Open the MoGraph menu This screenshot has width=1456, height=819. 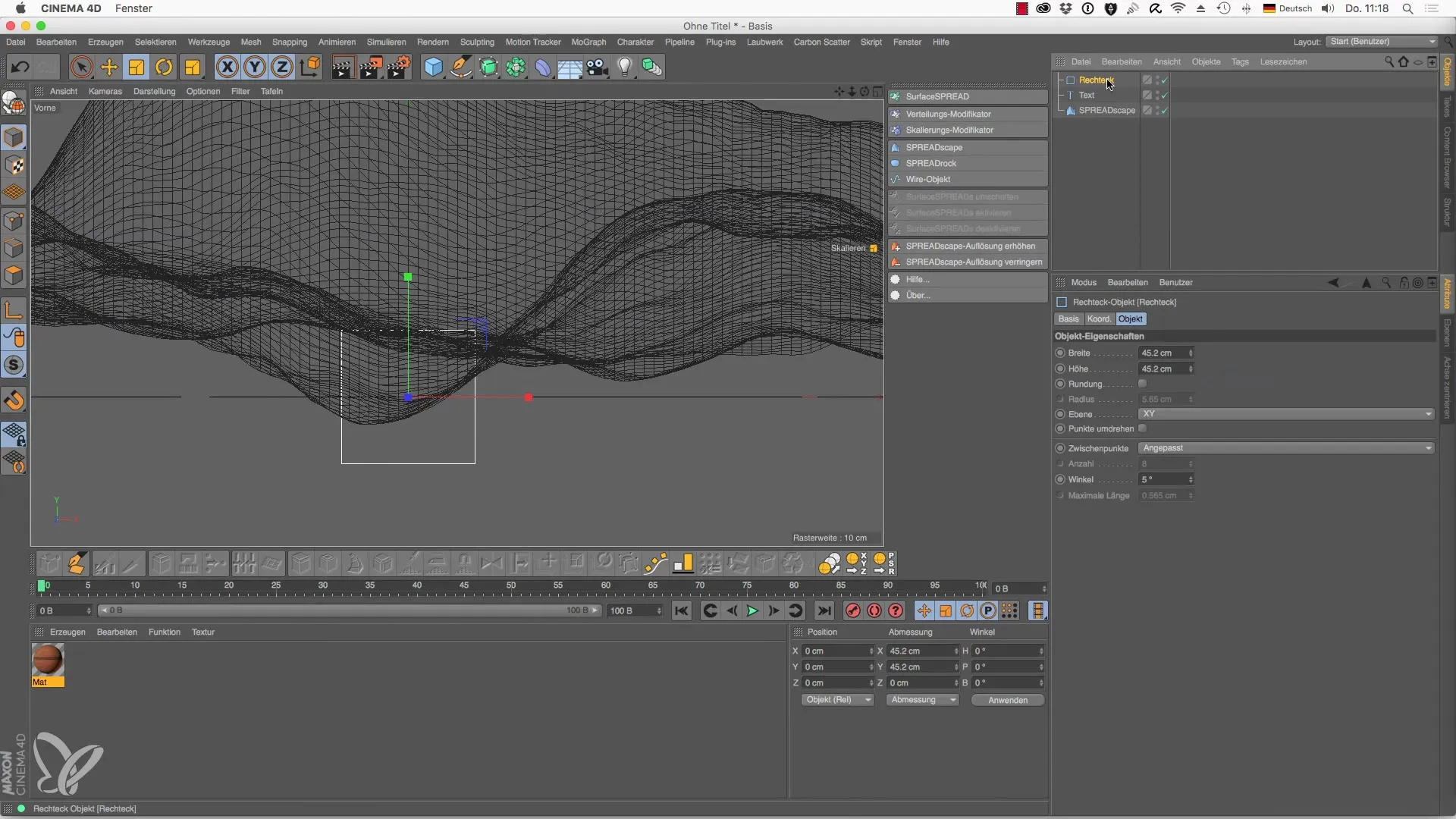[588, 42]
